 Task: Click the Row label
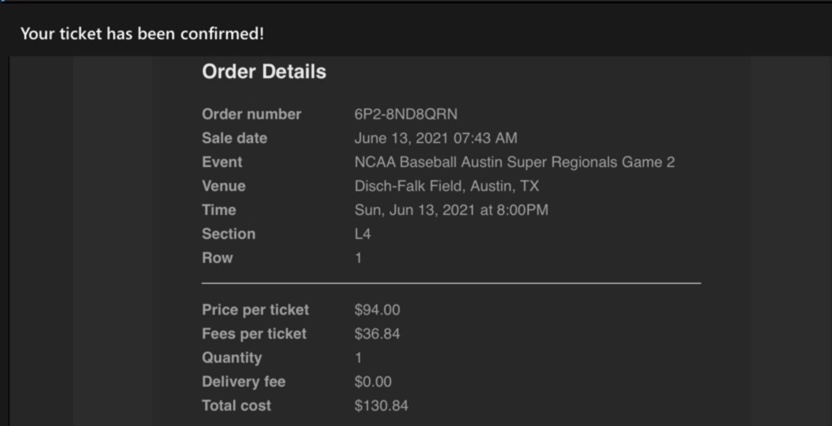click(217, 258)
